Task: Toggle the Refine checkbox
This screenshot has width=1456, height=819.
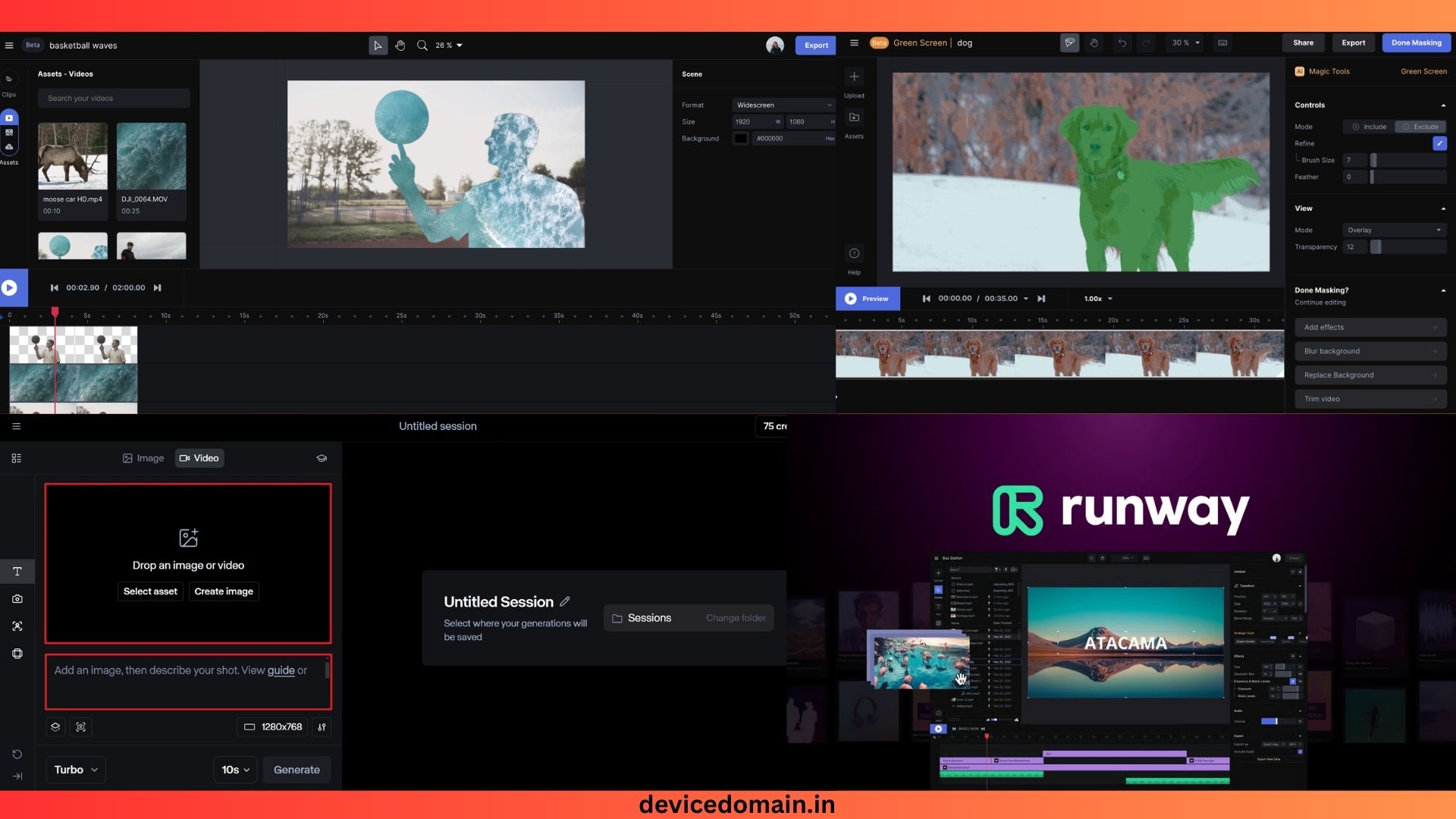Action: click(1439, 143)
